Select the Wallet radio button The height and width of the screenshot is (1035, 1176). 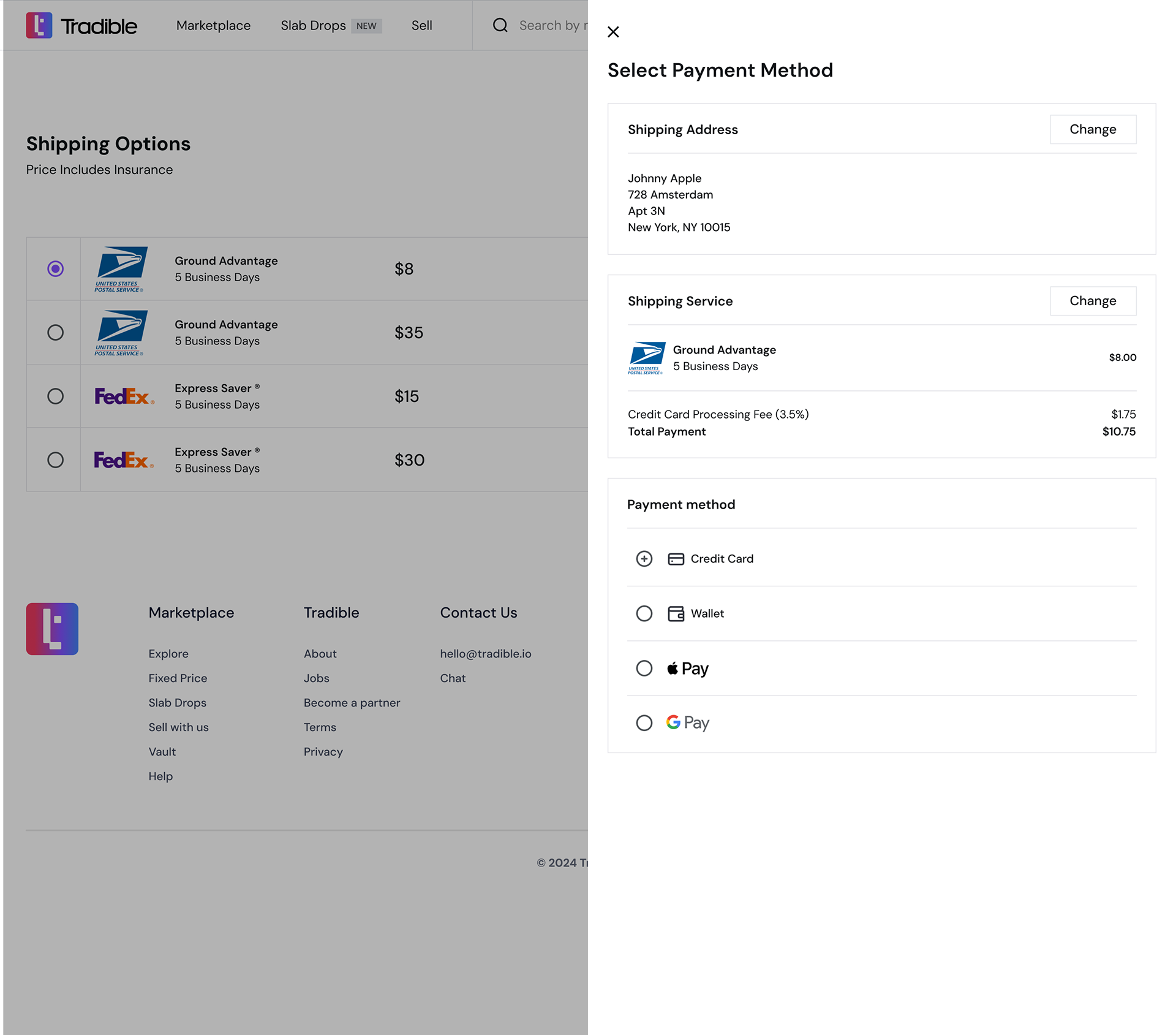tap(644, 613)
